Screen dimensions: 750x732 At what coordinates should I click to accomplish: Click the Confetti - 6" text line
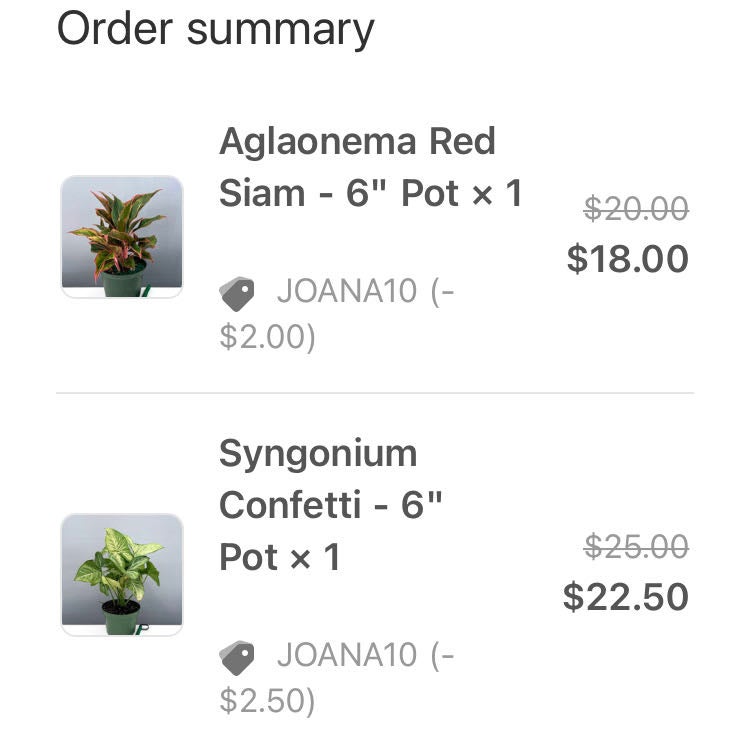pos(330,505)
